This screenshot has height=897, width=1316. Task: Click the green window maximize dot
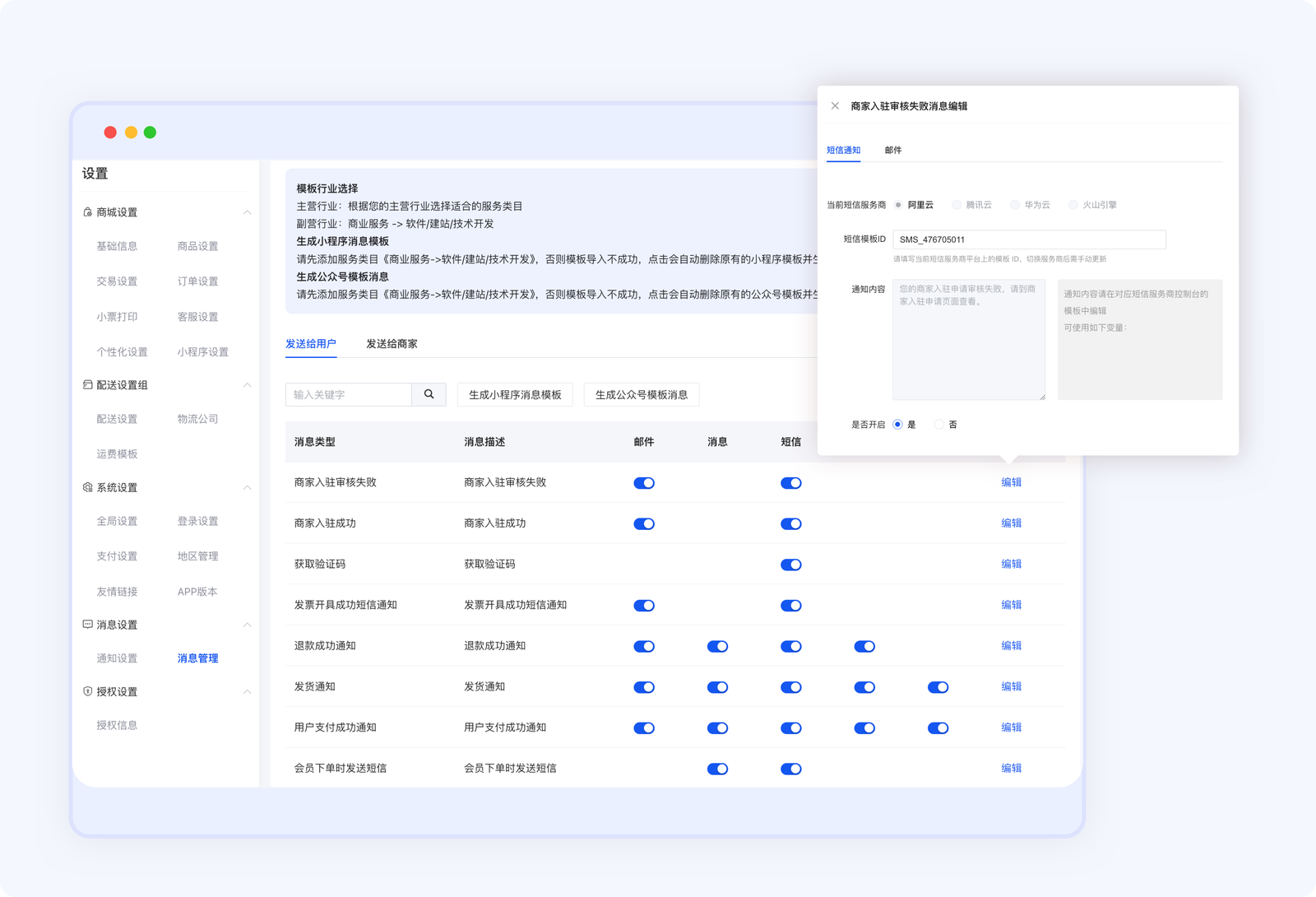(x=150, y=132)
